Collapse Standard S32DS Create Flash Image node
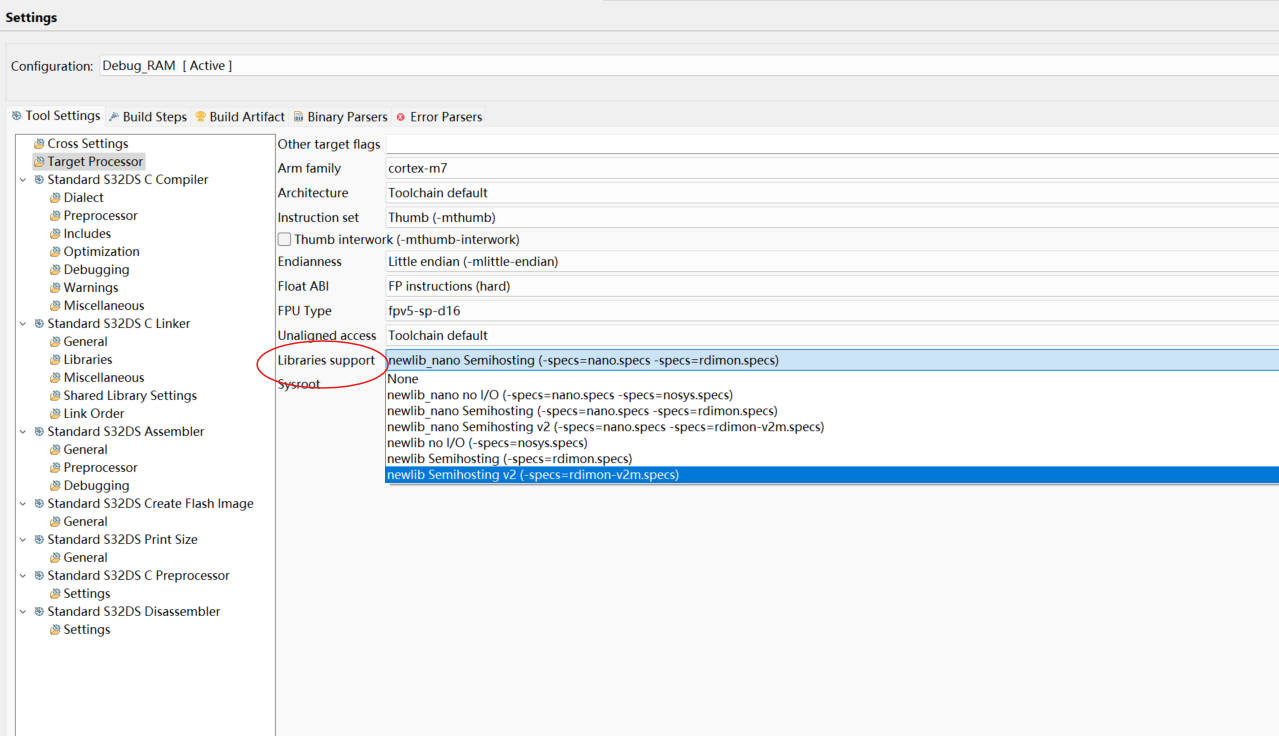The width and height of the screenshot is (1279, 736). click(23, 504)
